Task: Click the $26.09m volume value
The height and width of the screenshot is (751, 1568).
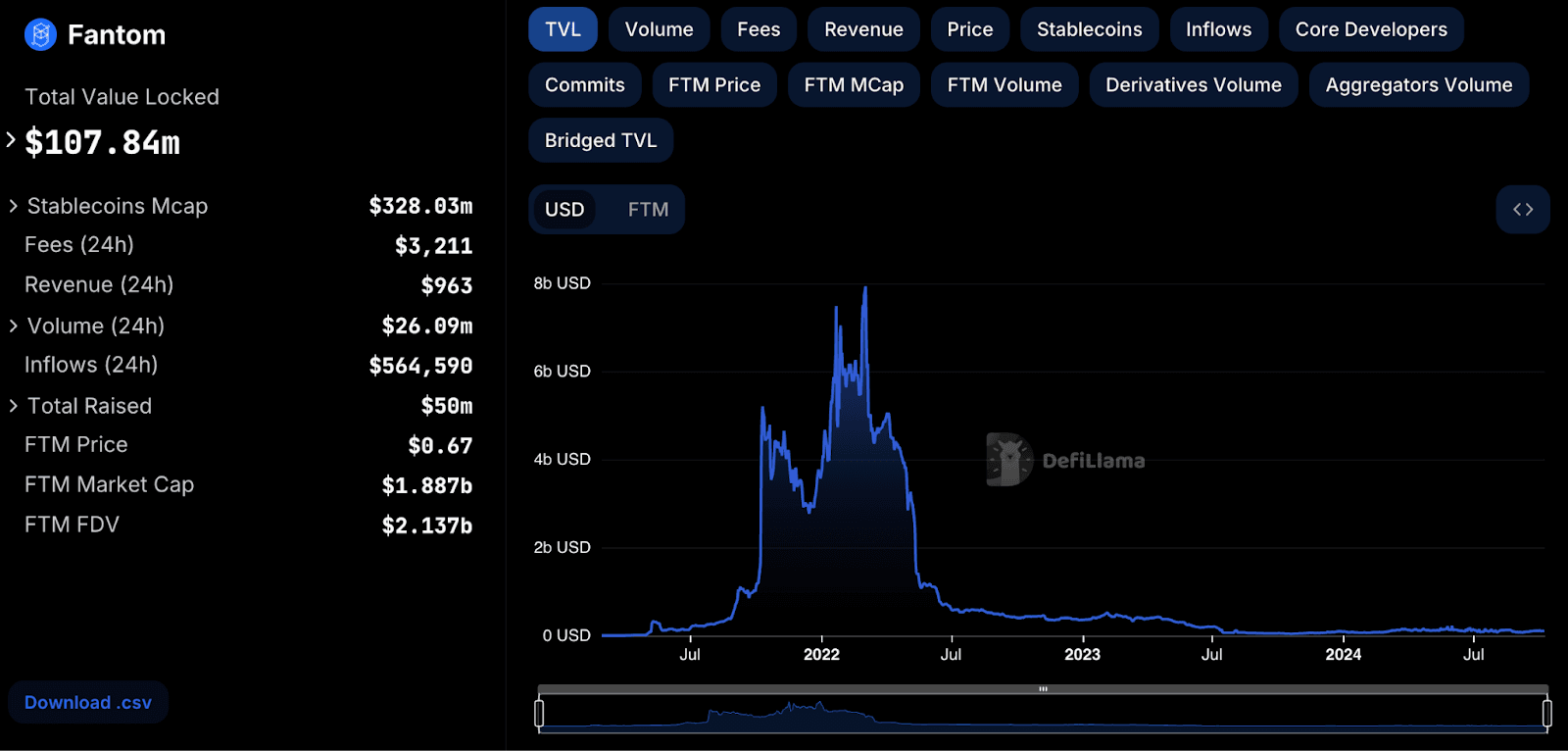Action: point(427,325)
